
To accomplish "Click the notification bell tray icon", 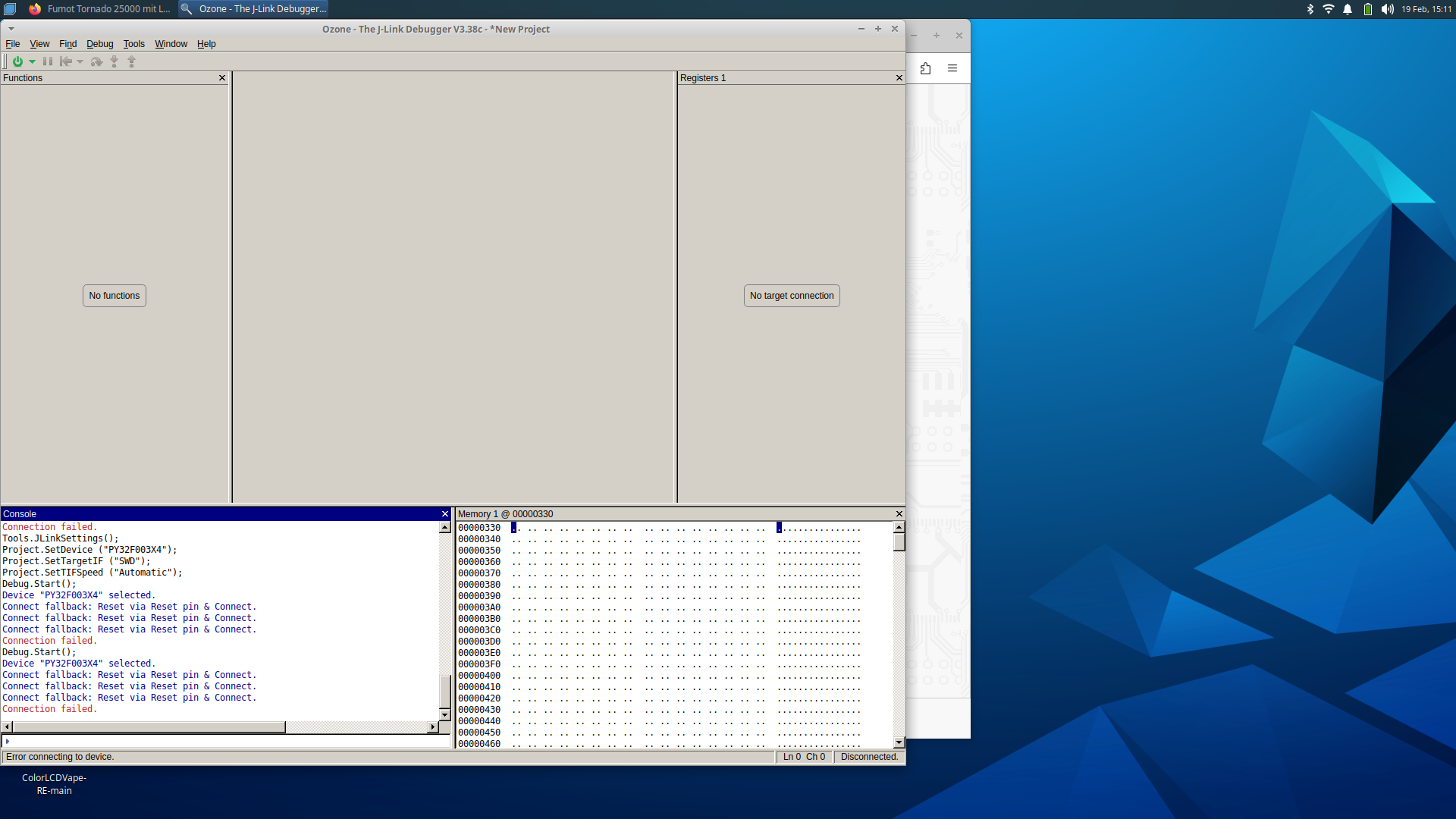I will coord(1348,9).
